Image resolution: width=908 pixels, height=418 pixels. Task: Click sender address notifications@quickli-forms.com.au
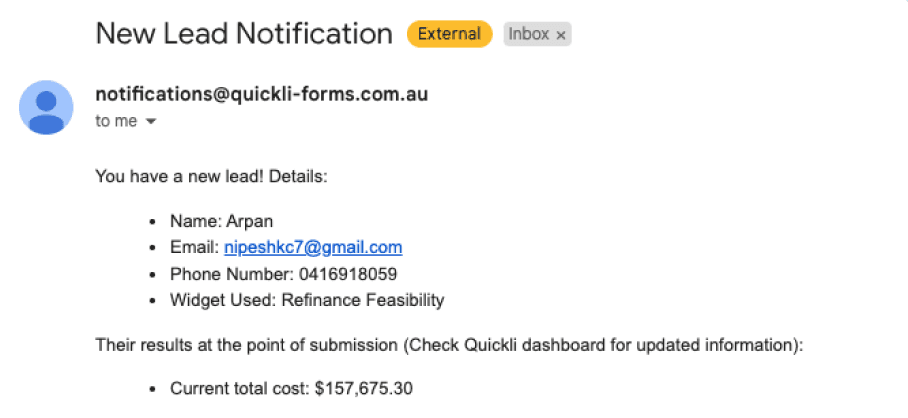(262, 94)
